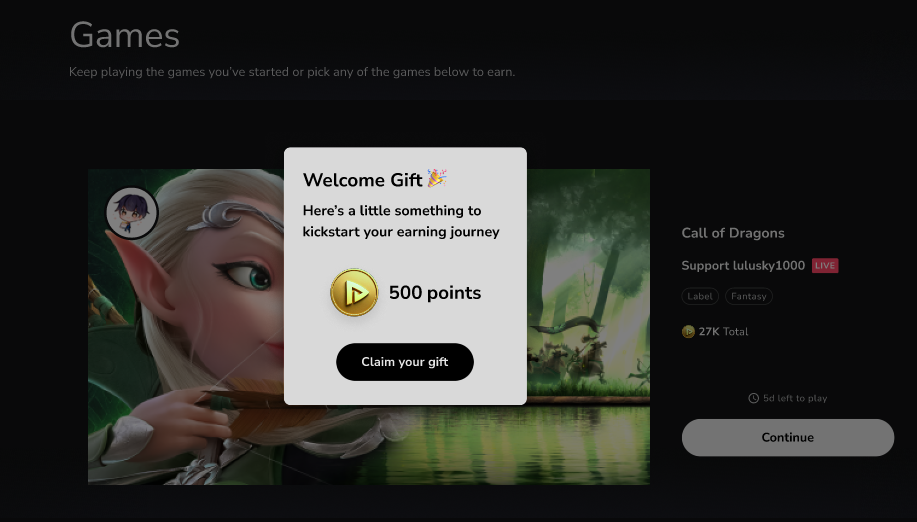
Task: Click the kickstart your earning journey text
Action: click(x=401, y=232)
